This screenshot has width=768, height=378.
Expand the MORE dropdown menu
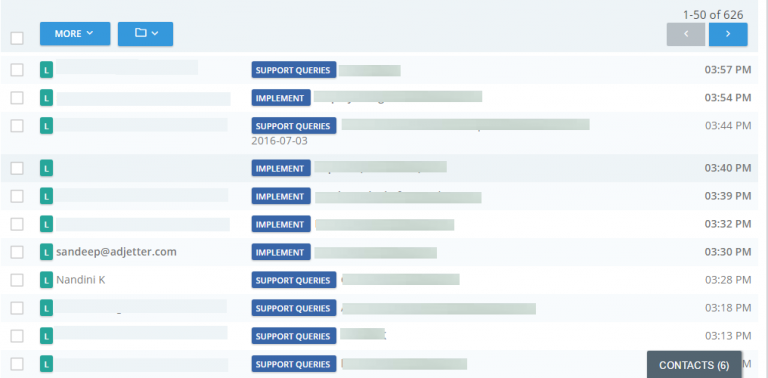[75, 34]
